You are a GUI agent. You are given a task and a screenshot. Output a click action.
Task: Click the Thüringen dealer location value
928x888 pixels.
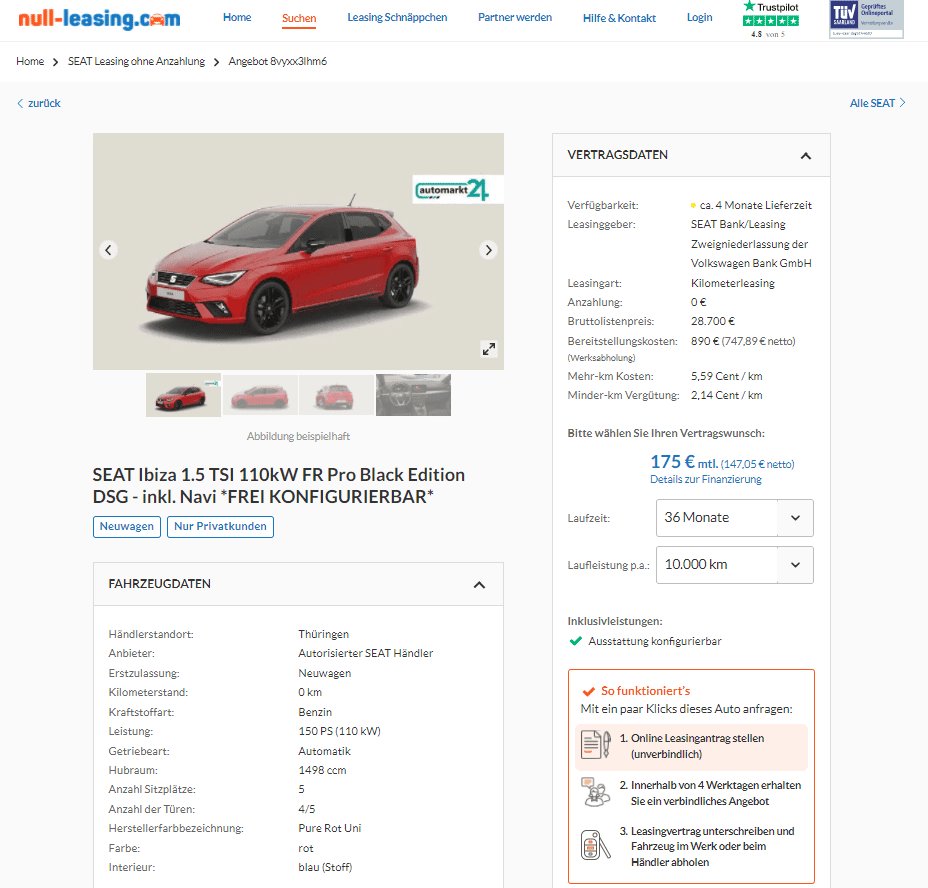tap(324, 635)
